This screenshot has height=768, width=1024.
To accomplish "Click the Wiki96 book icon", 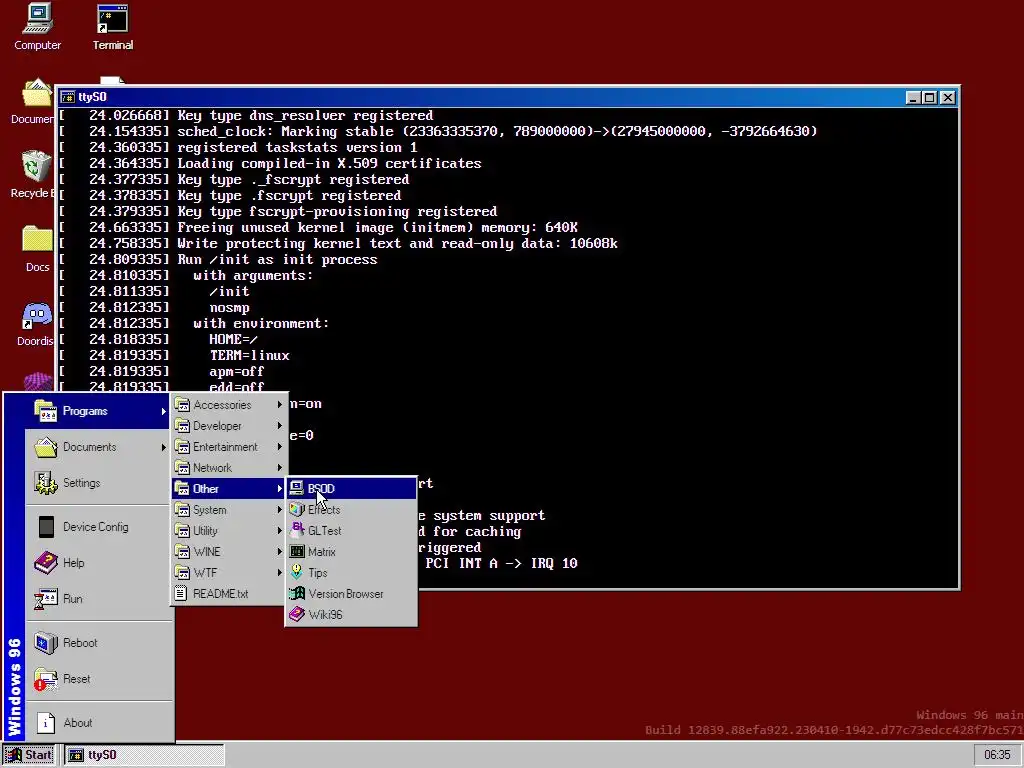I will coord(296,614).
